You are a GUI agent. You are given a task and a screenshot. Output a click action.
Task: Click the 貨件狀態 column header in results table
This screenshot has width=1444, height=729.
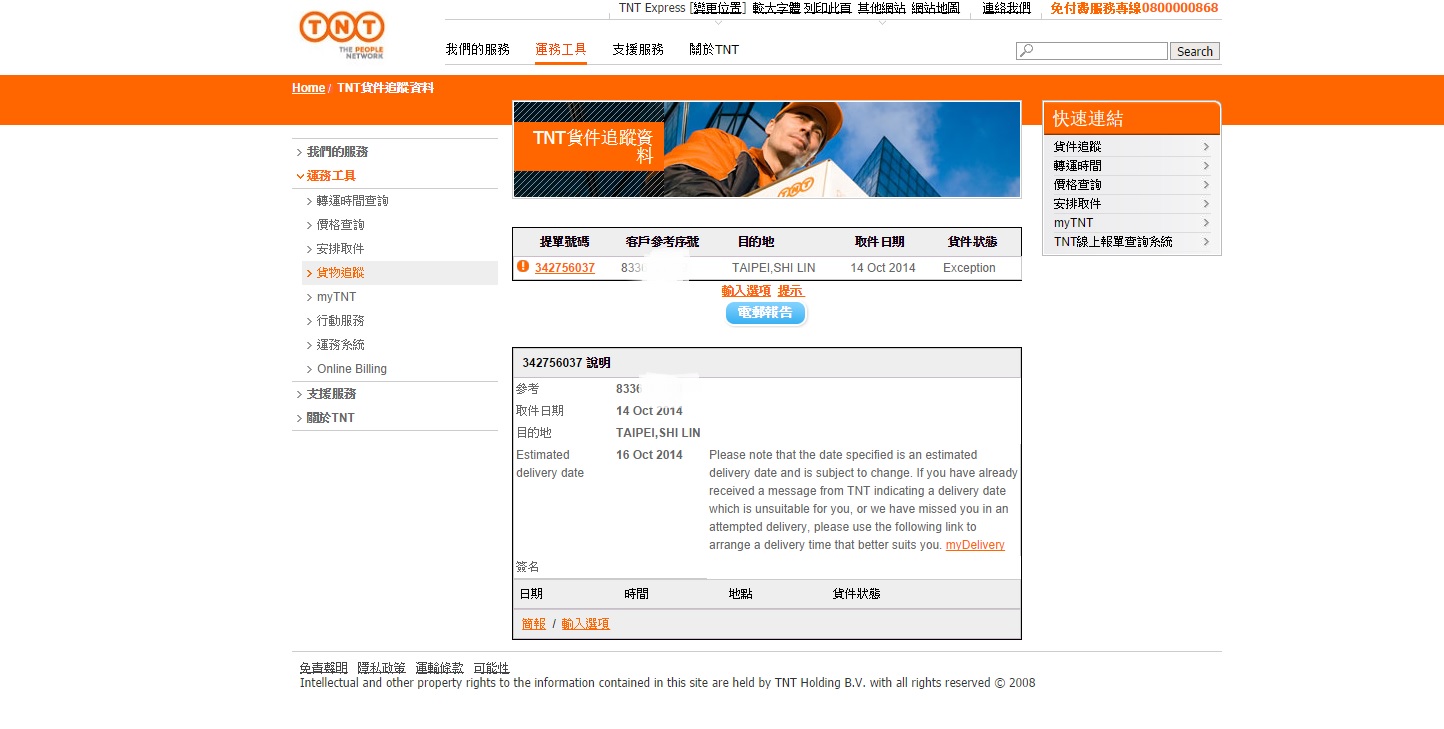972,242
